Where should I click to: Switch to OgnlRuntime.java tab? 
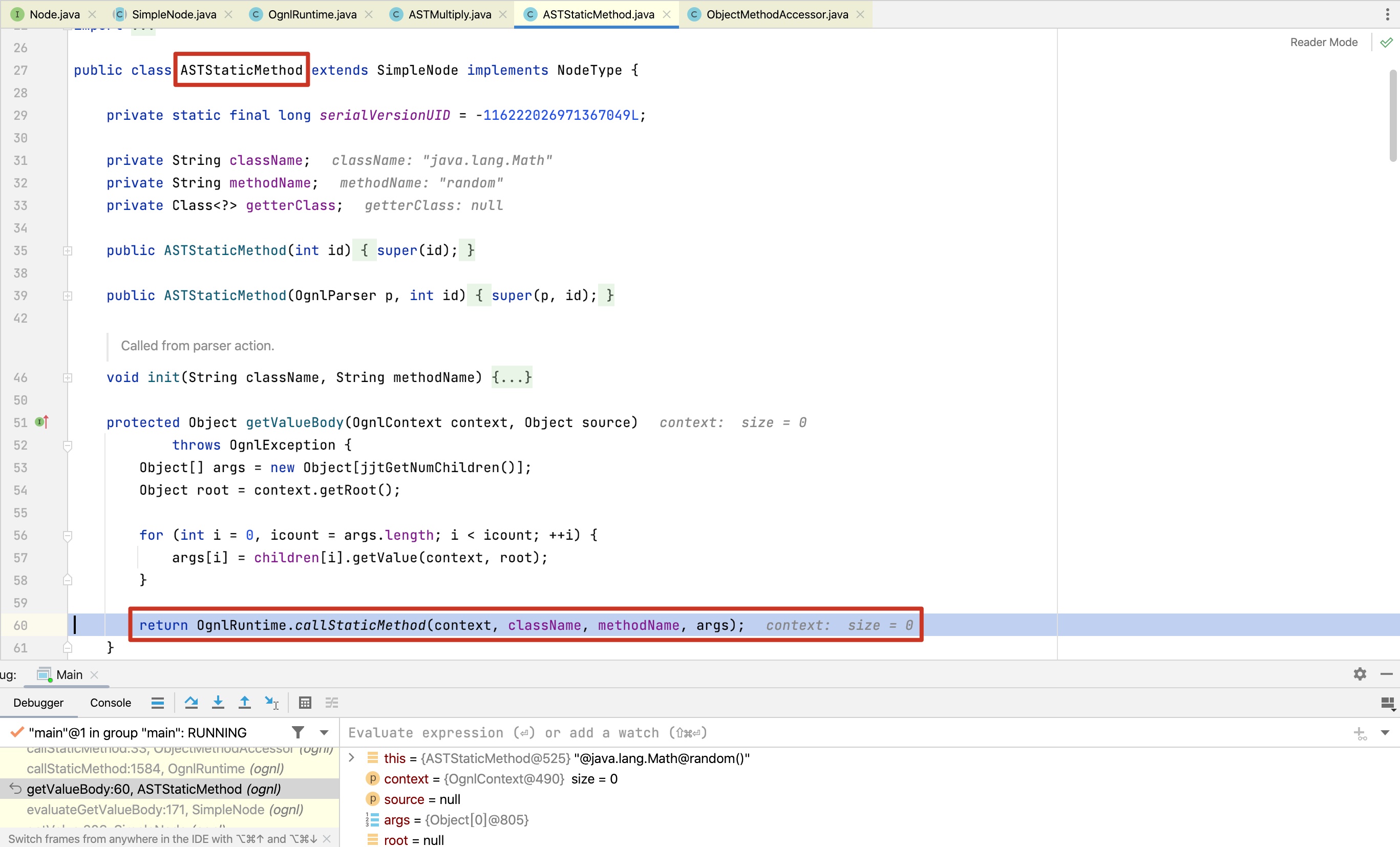(312, 14)
